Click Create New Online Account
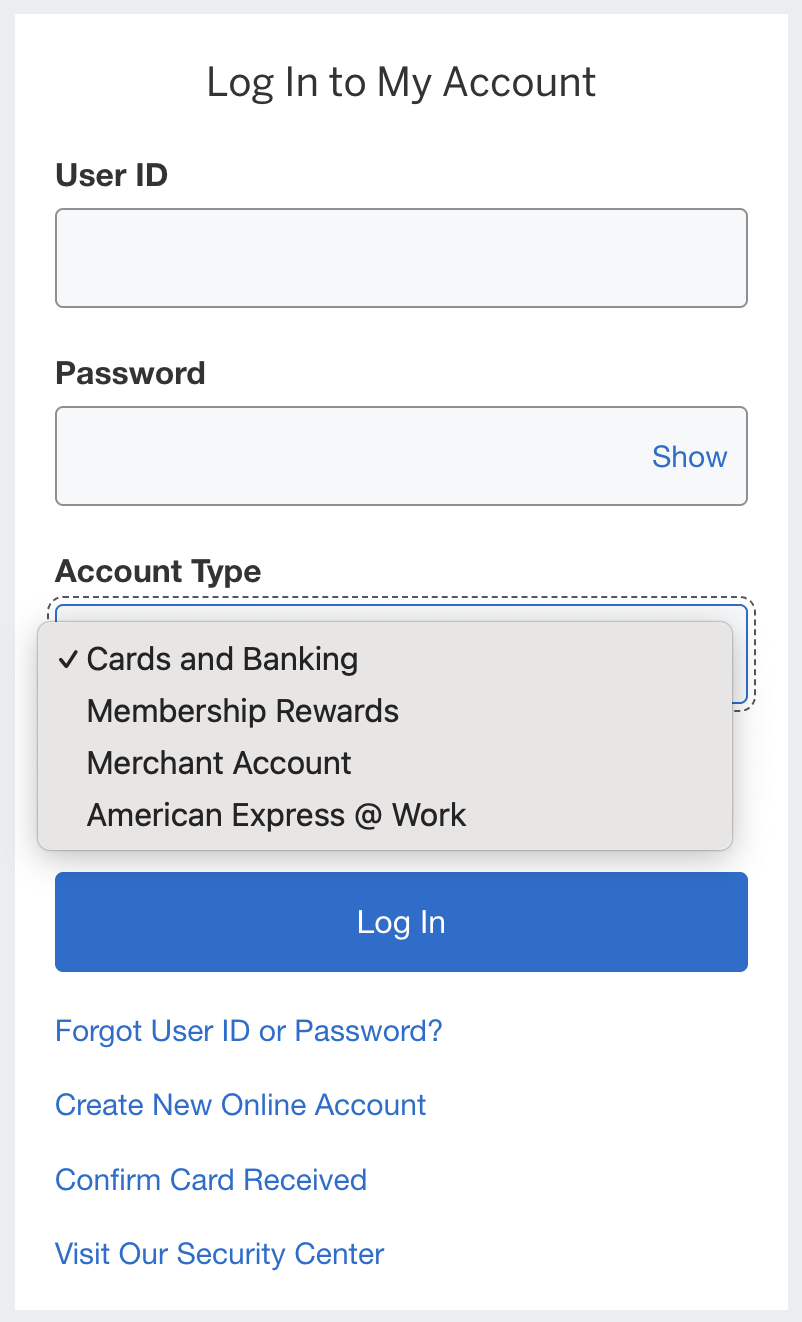This screenshot has height=1322, width=802. [240, 1104]
